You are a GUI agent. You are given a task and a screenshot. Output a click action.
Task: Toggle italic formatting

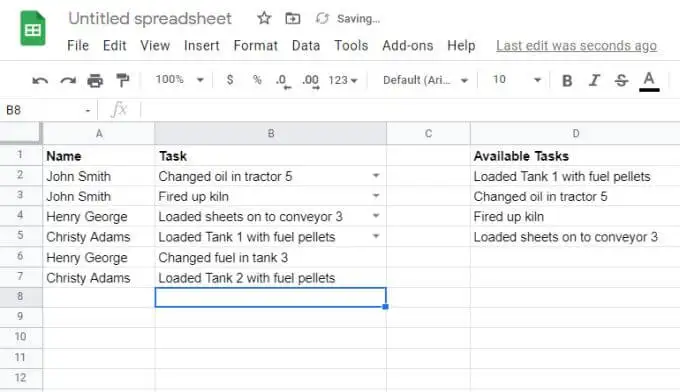[x=594, y=80]
